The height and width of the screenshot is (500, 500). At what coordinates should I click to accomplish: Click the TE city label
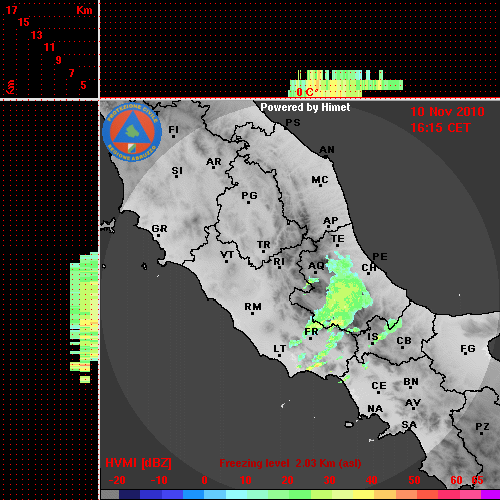(338, 239)
